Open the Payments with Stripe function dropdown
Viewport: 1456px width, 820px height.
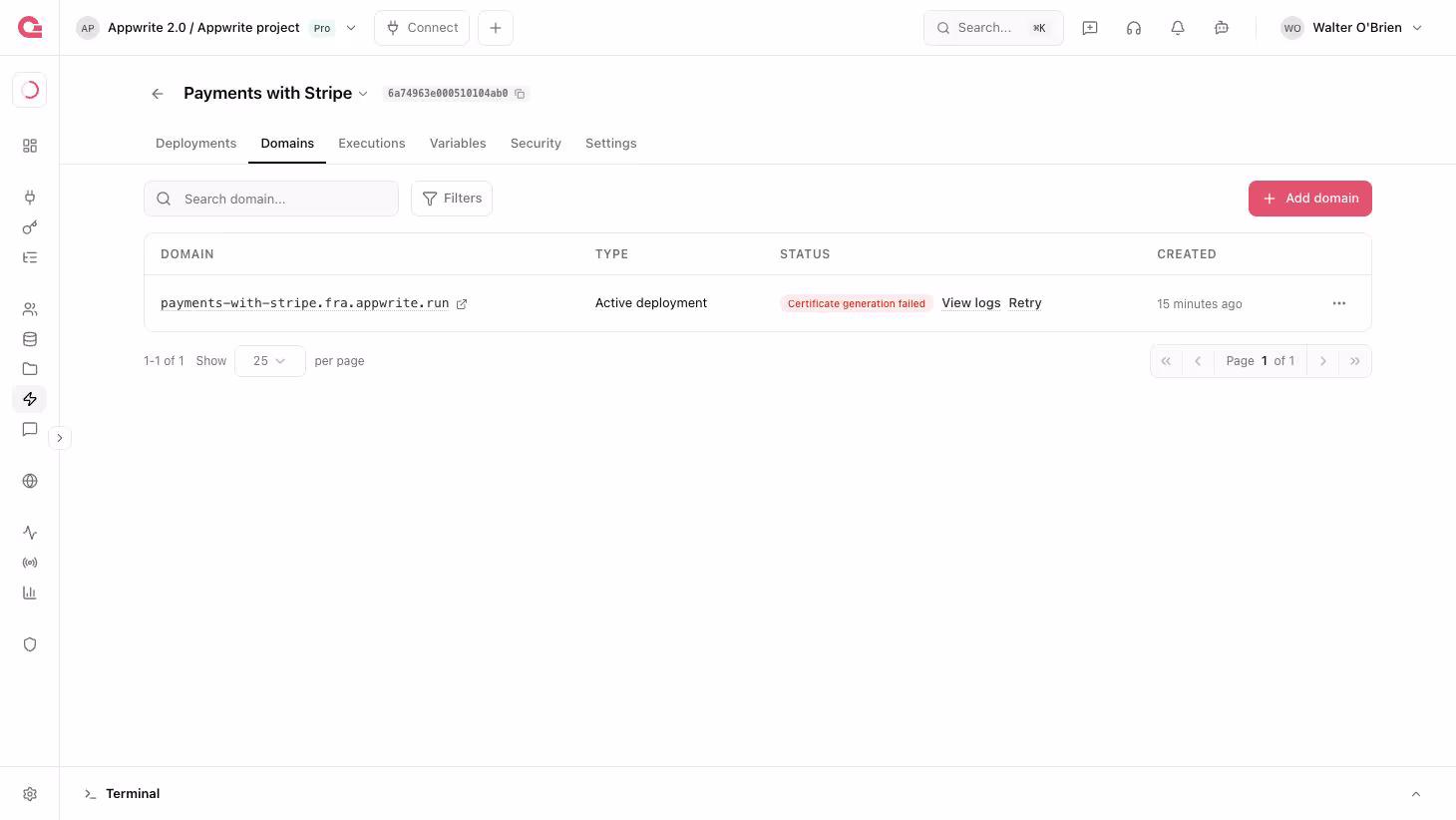point(363,94)
